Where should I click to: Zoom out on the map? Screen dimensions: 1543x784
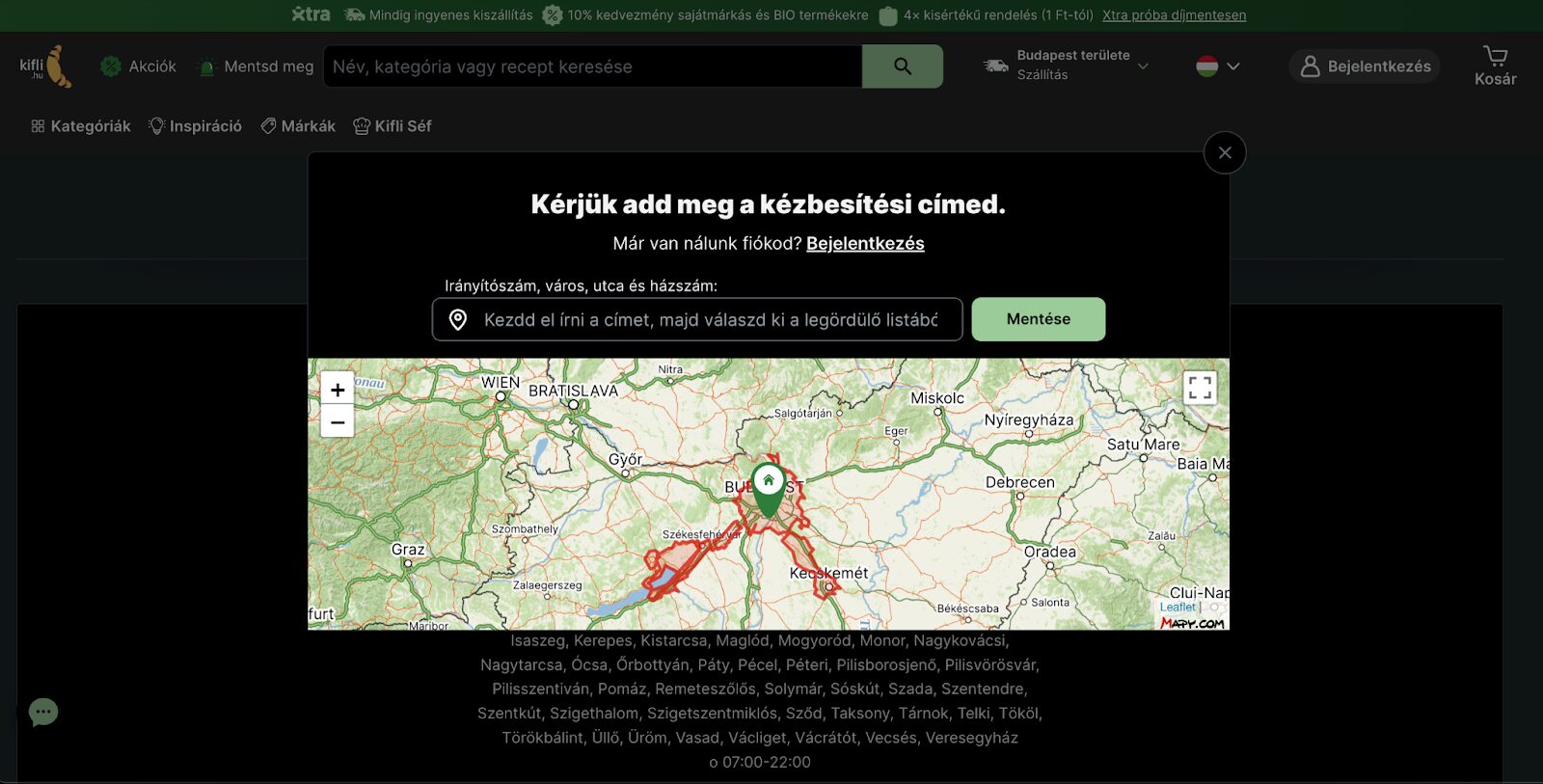[338, 422]
